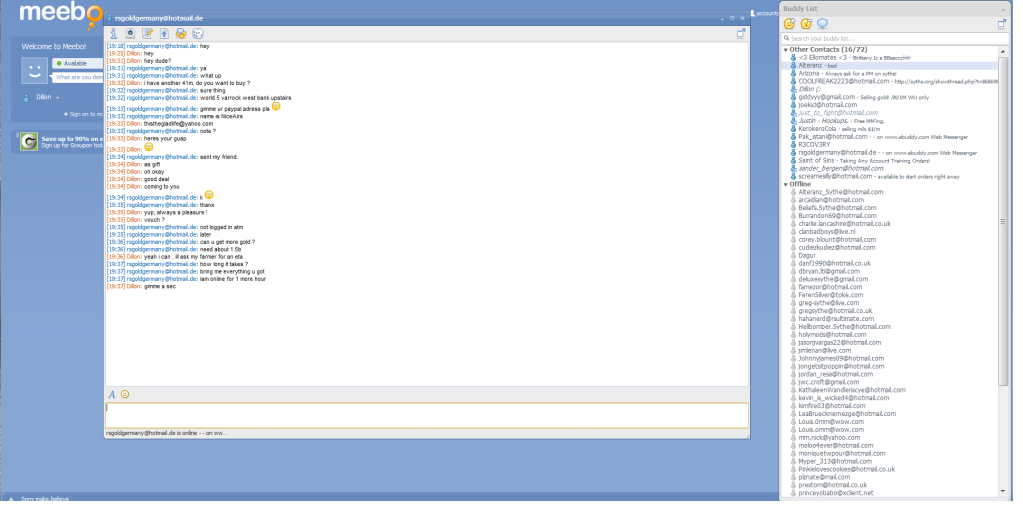Click the Meebo logo
The image size is (1023, 510).
[61, 14]
